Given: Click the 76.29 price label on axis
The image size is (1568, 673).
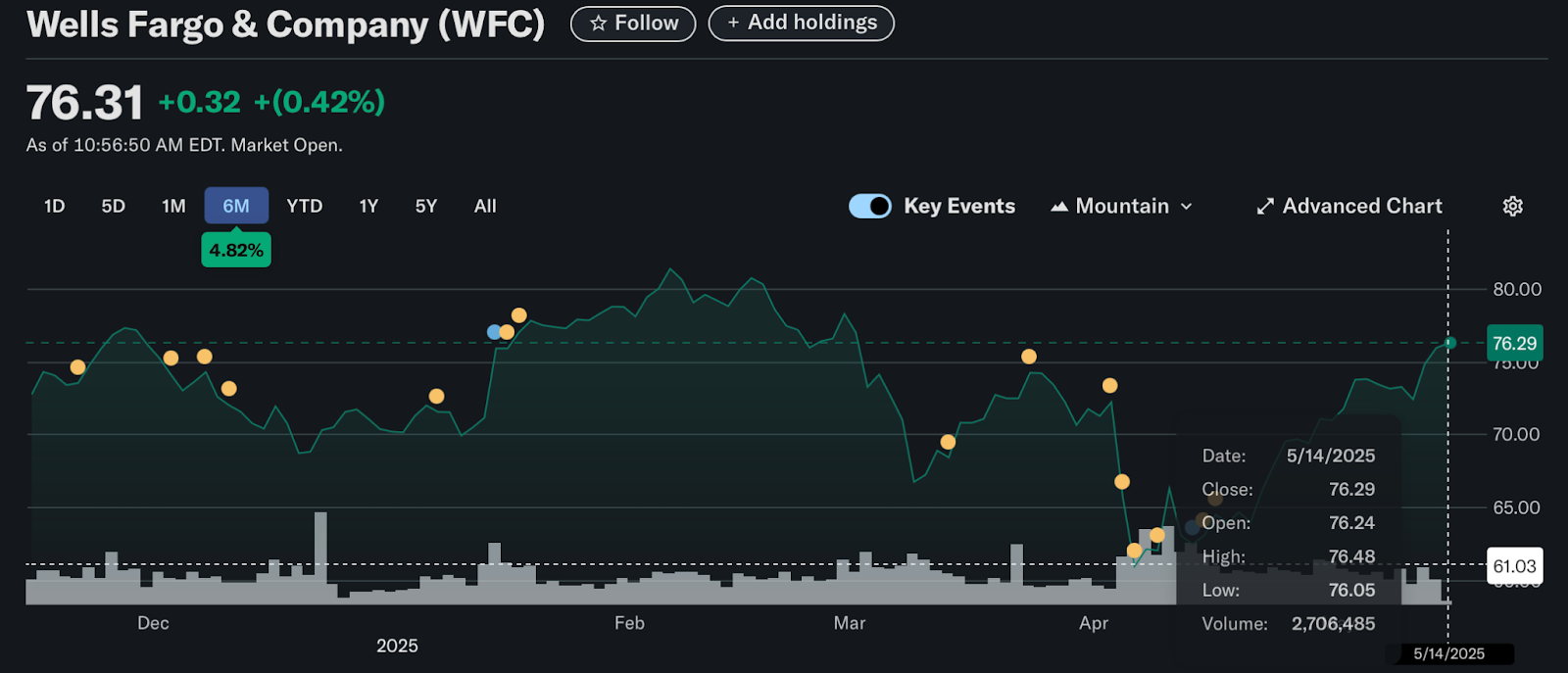Looking at the screenshot, I should click(x=1514, y=343).
